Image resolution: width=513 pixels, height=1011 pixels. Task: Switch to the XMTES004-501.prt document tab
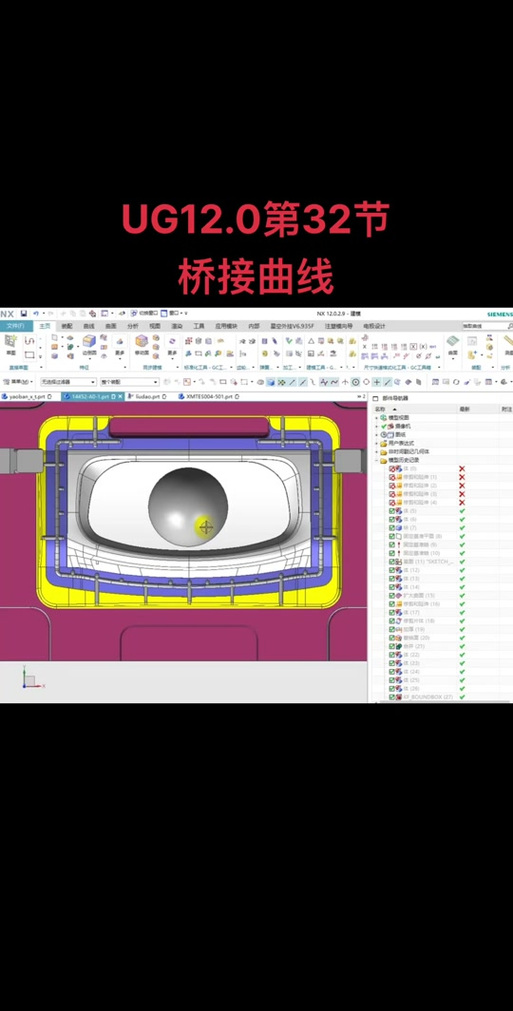(209, 397)
